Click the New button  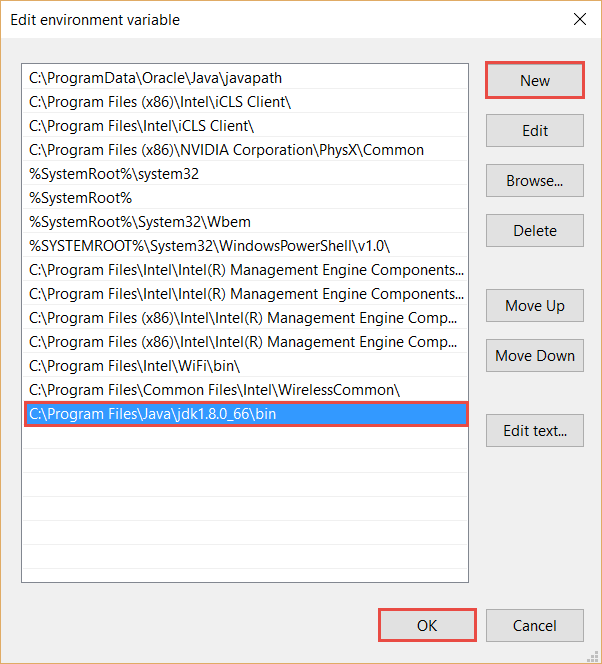tap(535, 80)
